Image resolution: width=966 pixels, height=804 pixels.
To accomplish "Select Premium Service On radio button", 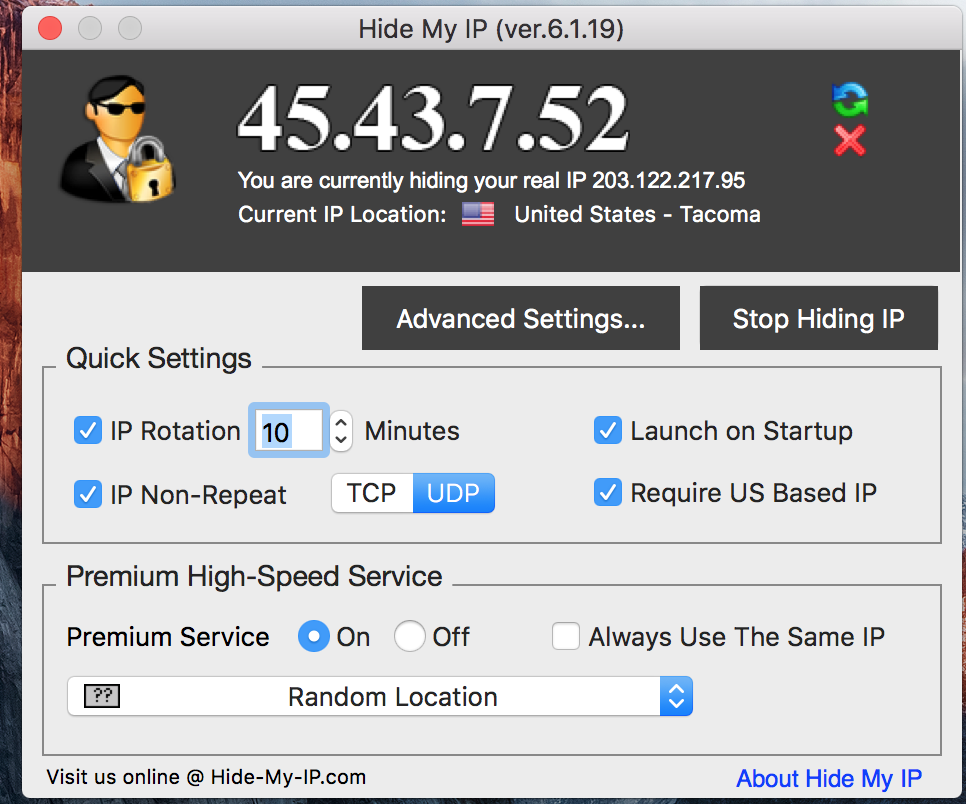I will point(314,636).
